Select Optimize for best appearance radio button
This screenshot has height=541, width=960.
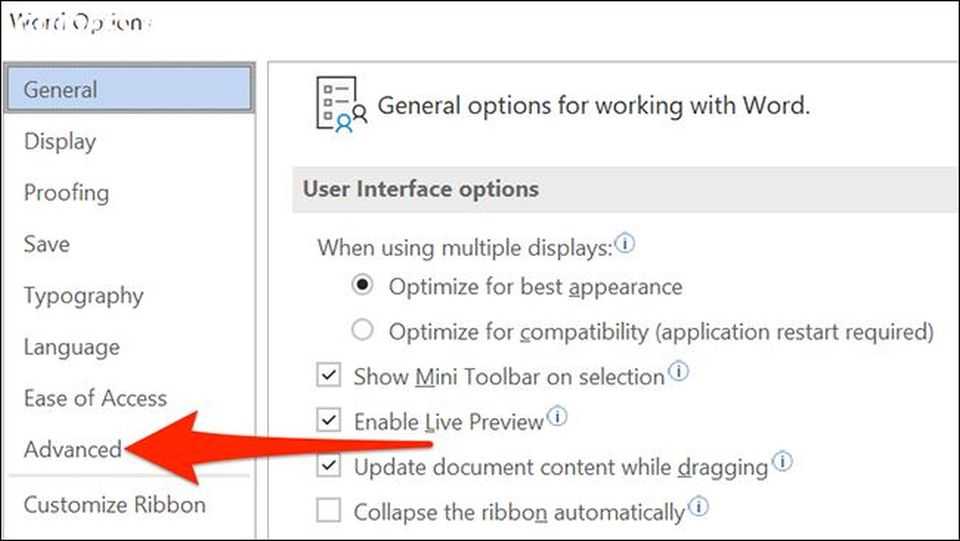tap(364, 286)
